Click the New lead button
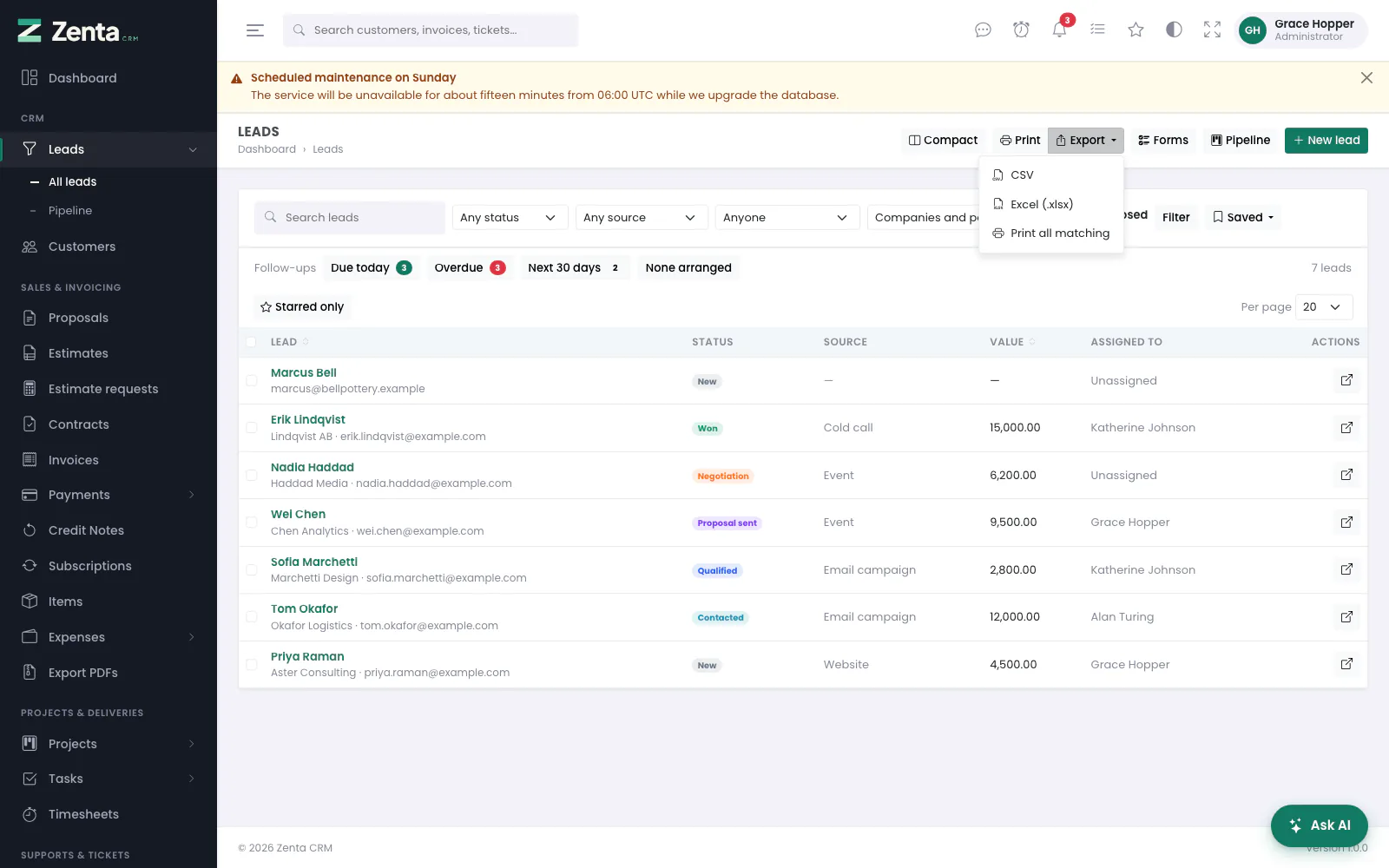The height and width of the screenshot is (868, 1389). pos(1326,141)
